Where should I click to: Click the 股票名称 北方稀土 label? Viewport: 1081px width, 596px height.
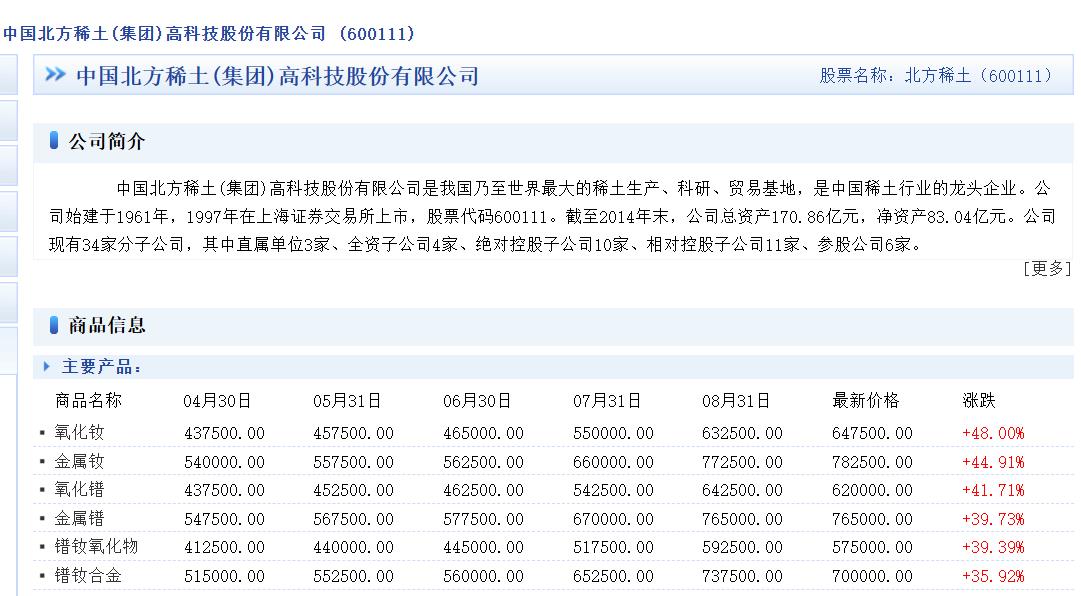pos(936,75)
